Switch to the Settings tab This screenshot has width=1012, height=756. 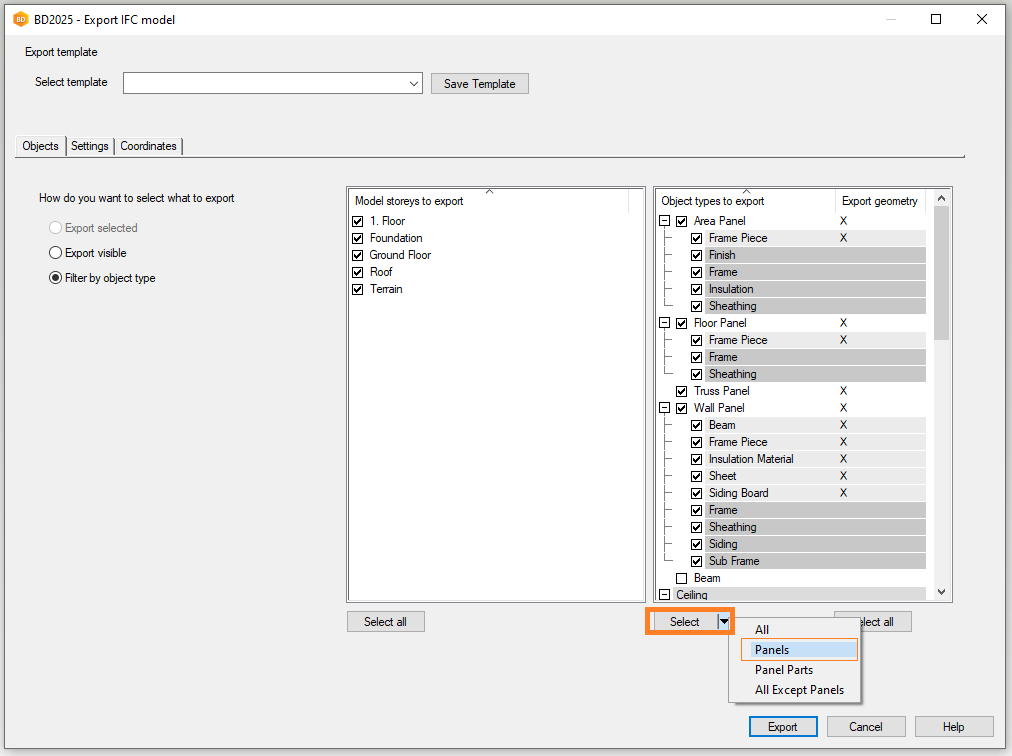click(x=90, y=146)
